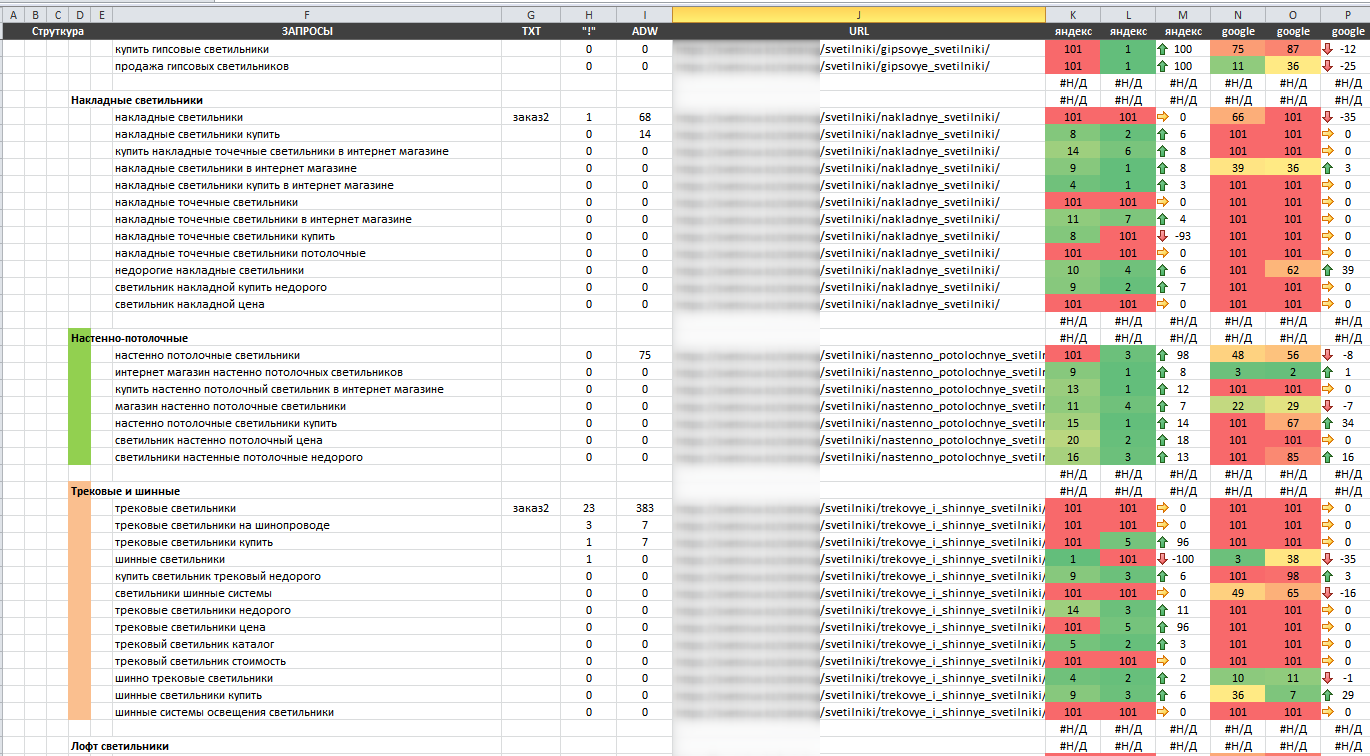Select the column F letter header
The height and width of the screenshot is (756, 1370).
(306, 14)
